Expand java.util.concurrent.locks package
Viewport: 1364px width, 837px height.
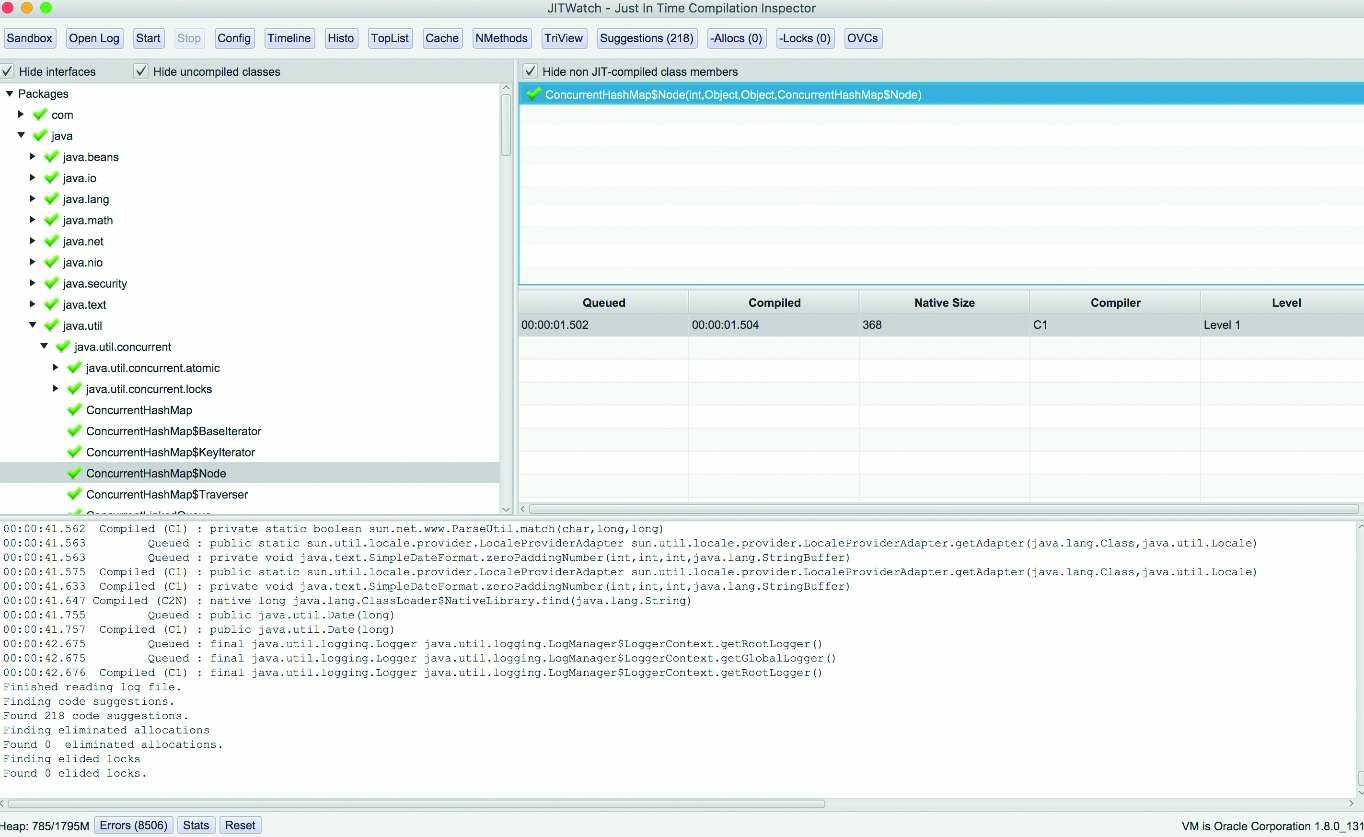(56, 388)
